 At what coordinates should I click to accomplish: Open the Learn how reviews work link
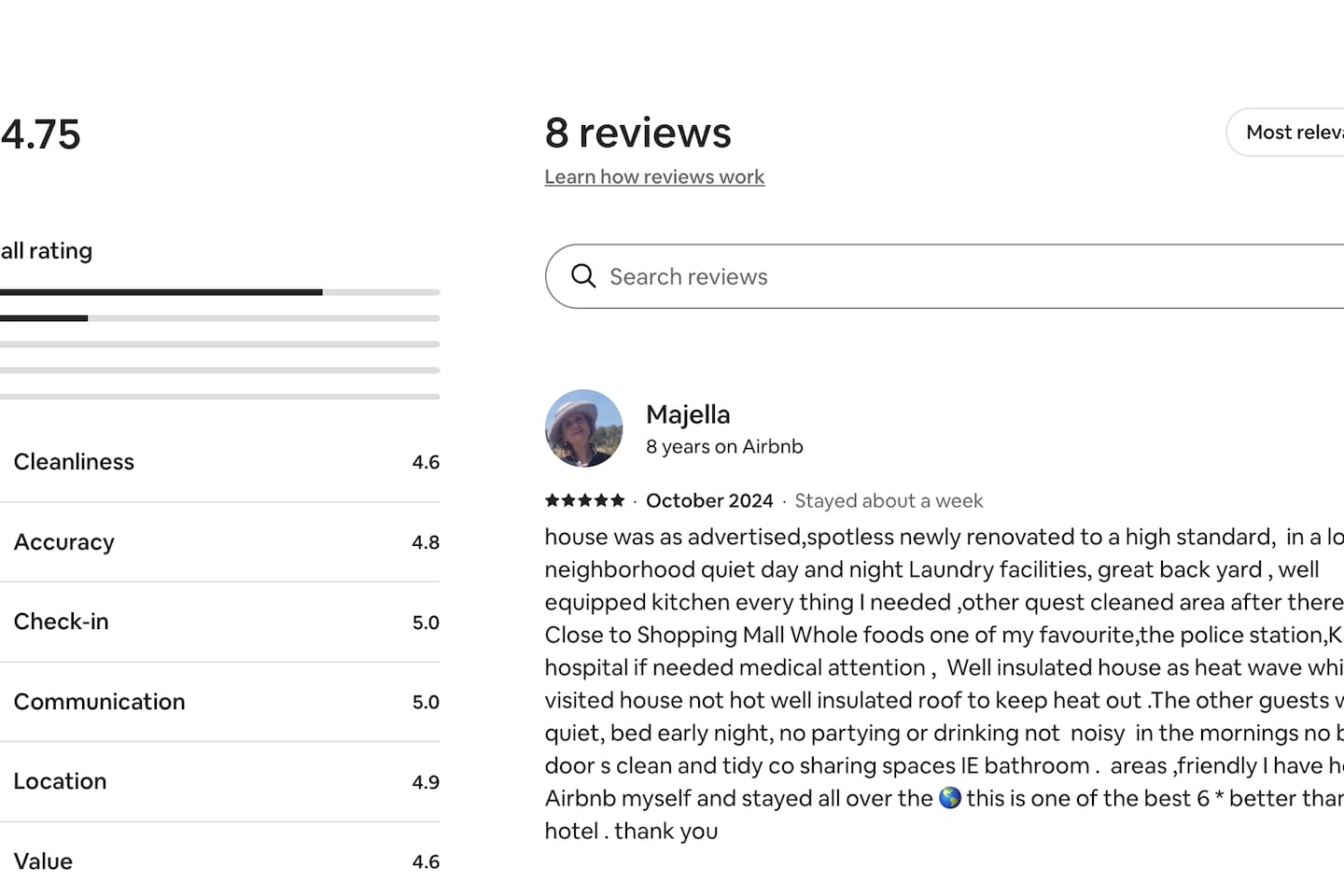point(654,177)
